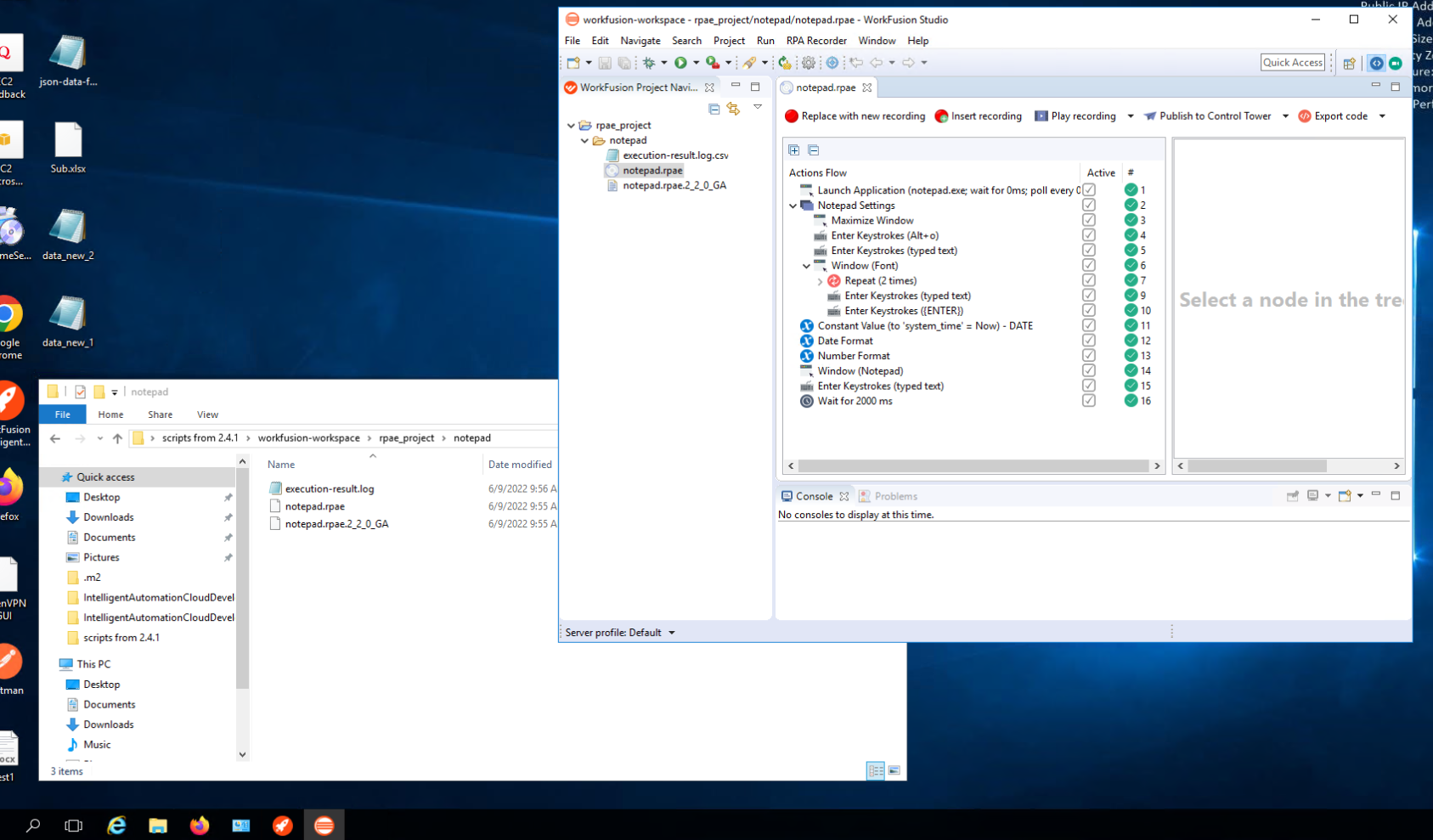Click the settings gear icon in the toolbar
Screen dimensions: 1433x840
[809, 63]
